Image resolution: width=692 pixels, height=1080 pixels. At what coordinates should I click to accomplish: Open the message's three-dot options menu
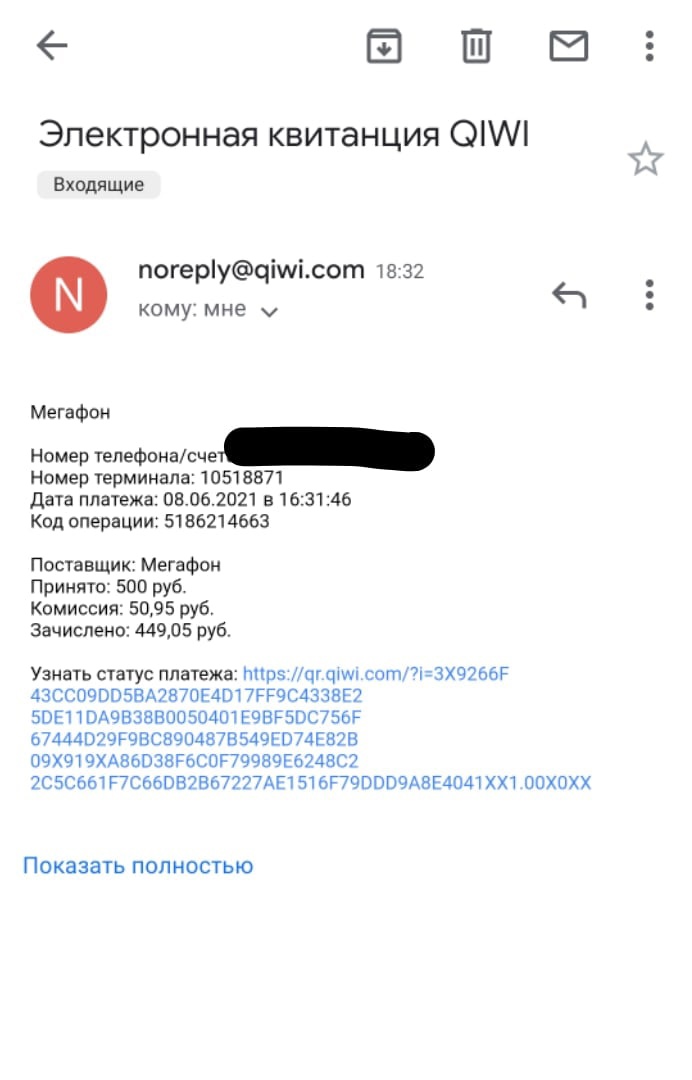649,295
